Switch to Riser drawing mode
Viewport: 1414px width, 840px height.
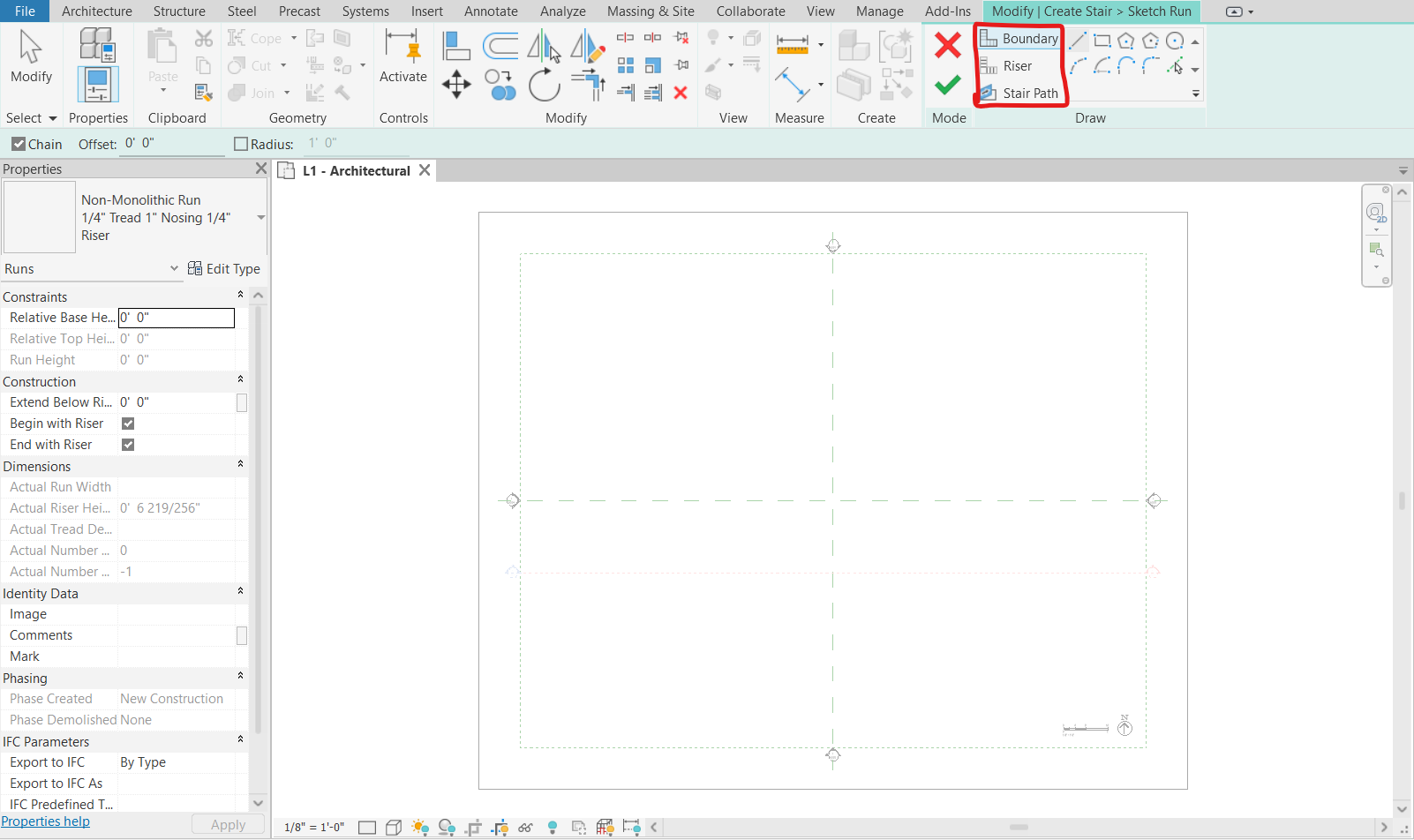[1018, 65]
